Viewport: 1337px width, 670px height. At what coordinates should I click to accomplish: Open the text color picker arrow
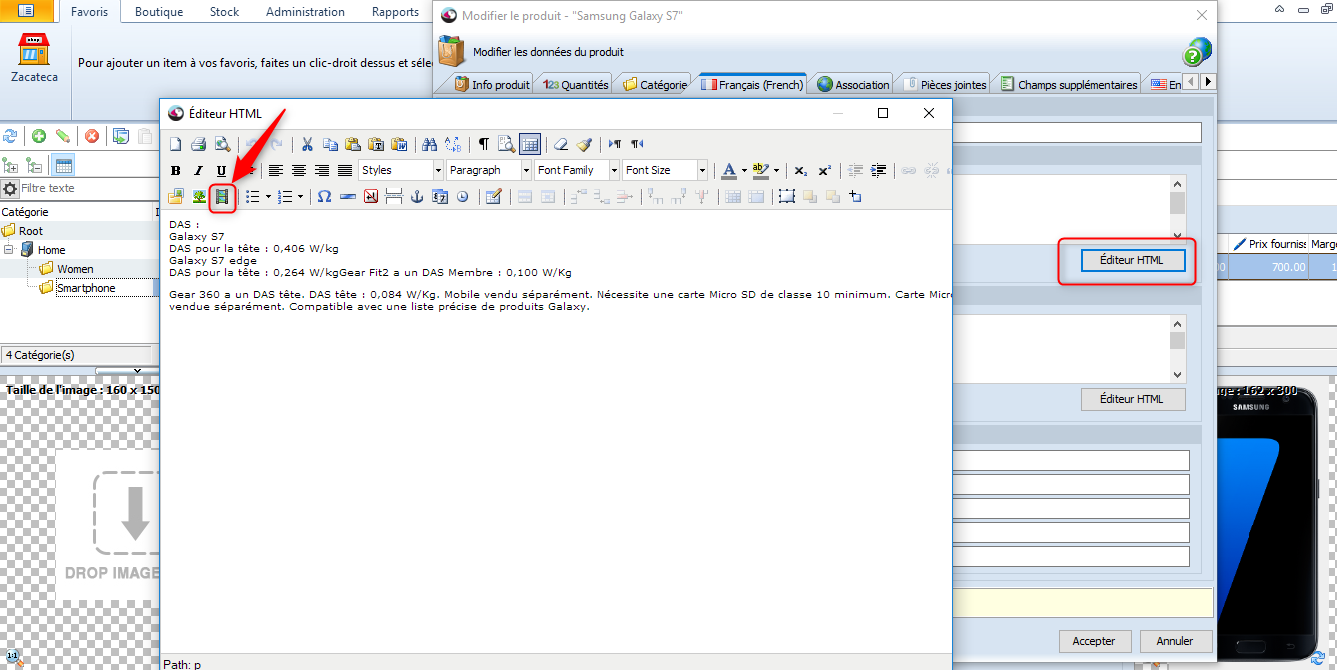744,171
